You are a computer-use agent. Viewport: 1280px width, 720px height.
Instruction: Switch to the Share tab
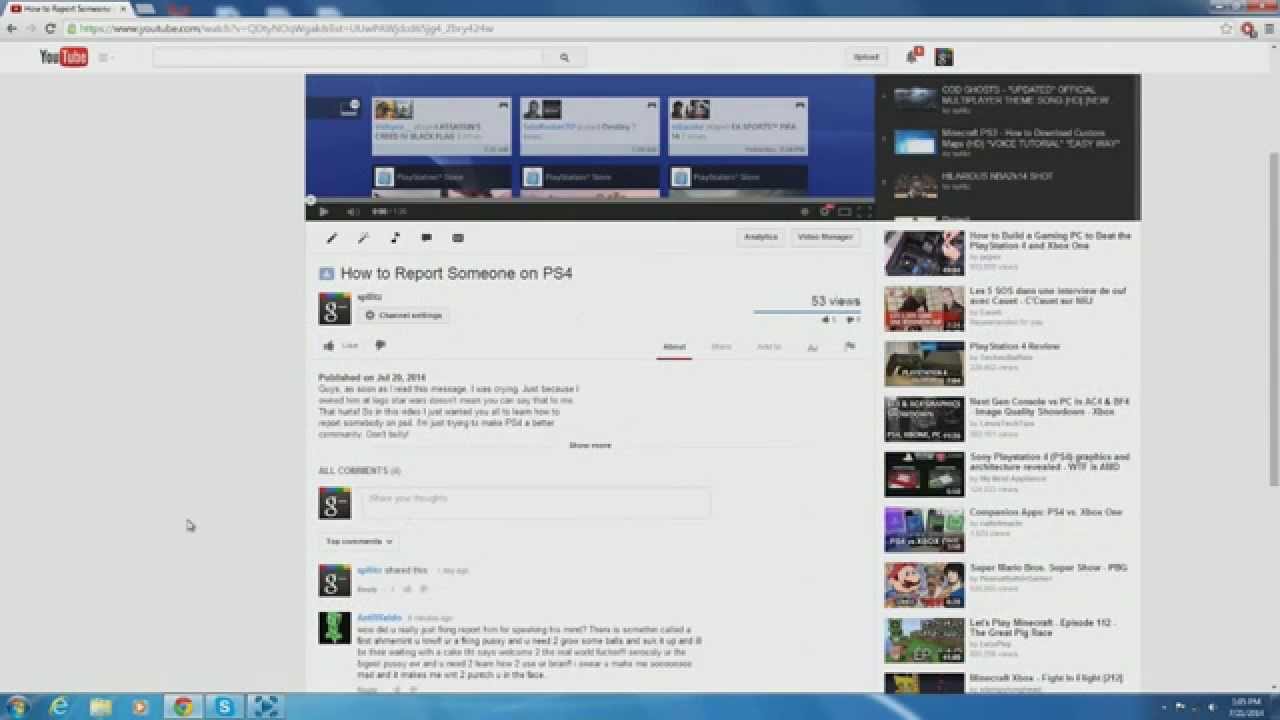(721, 347)
